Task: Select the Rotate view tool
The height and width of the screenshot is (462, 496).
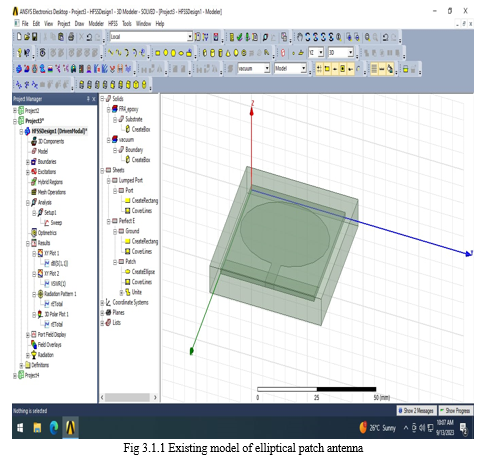Action: click(308, 37)
